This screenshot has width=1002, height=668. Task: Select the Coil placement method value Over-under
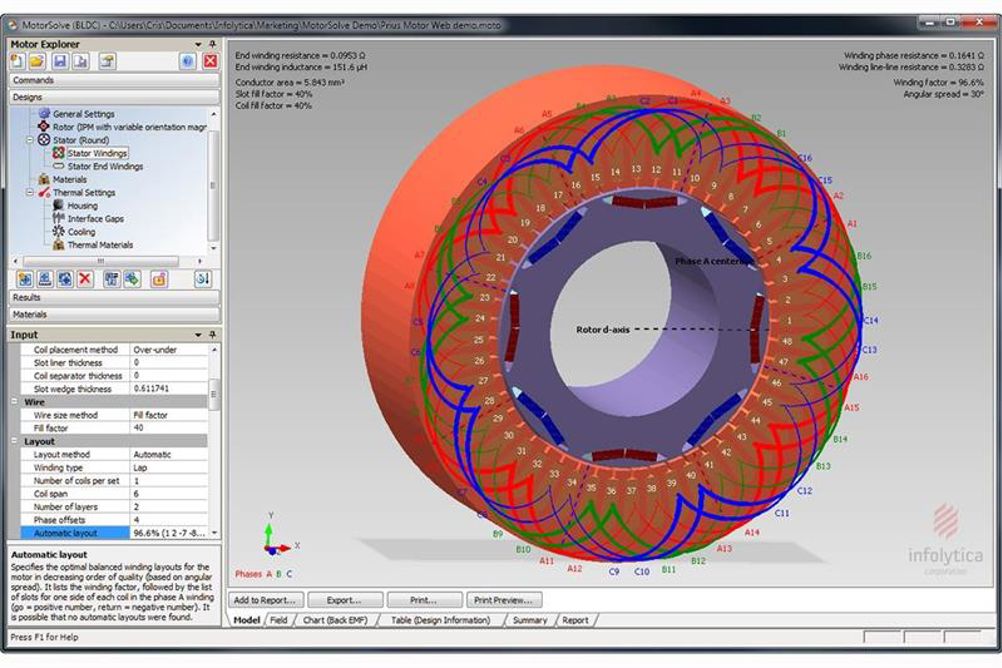169,350
